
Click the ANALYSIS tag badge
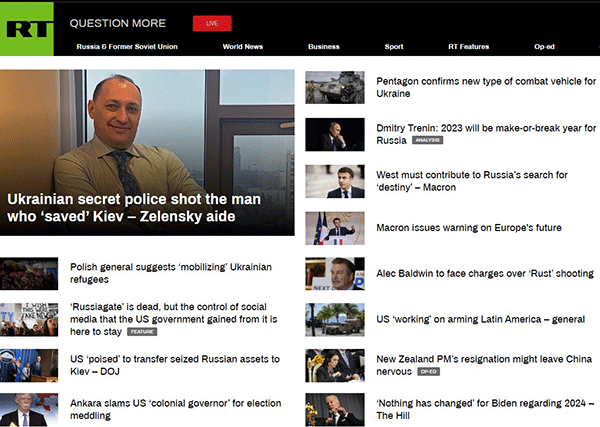pyautogui.click(x=427, y=140)
